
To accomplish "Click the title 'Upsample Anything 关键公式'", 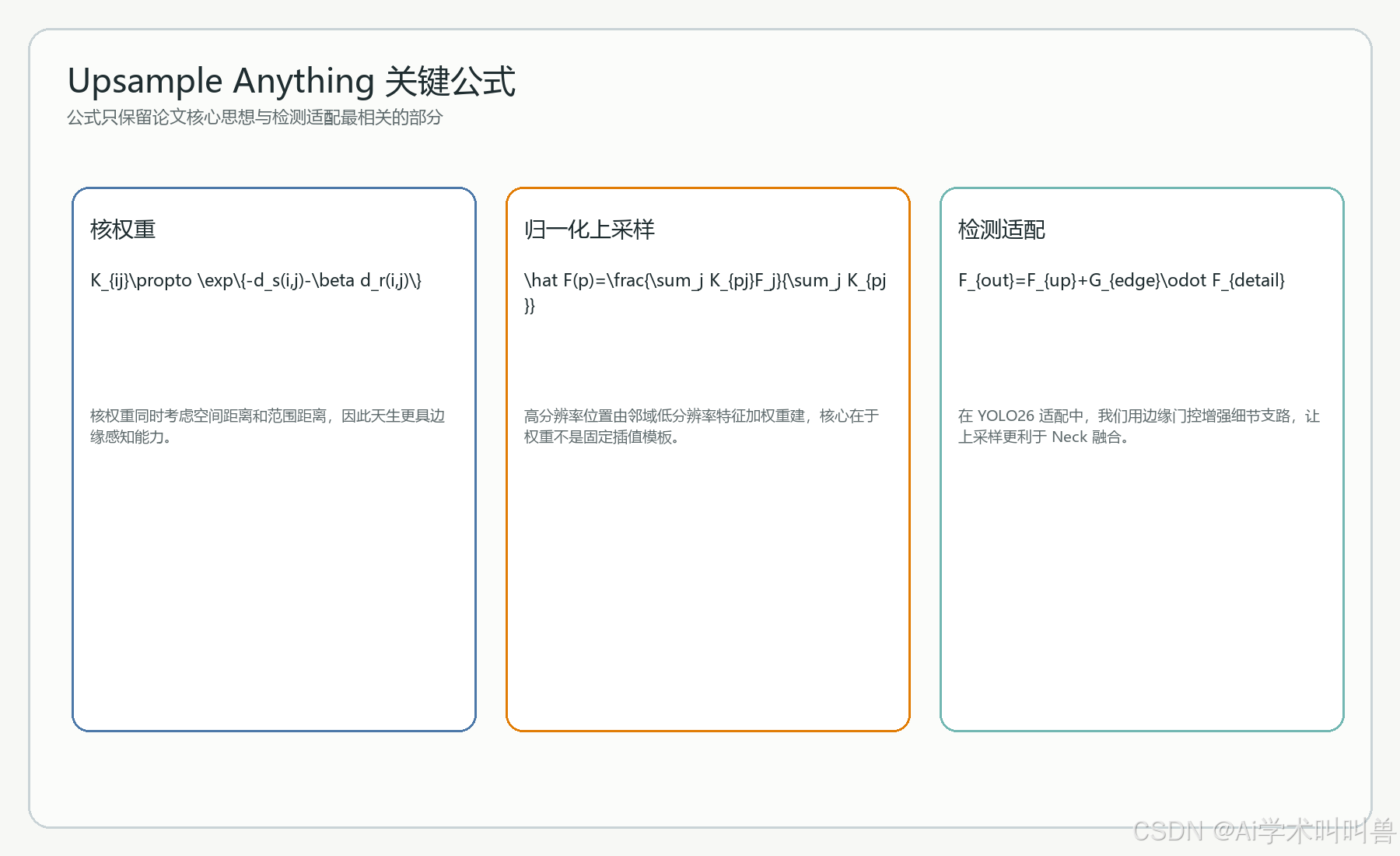I will 292,82.
